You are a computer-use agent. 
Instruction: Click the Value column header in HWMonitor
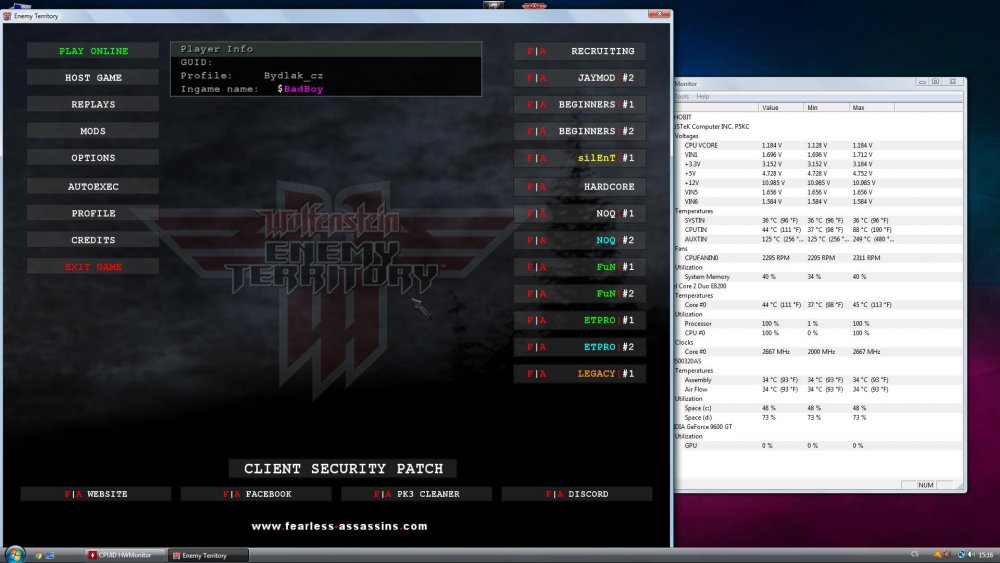(781, 108)
